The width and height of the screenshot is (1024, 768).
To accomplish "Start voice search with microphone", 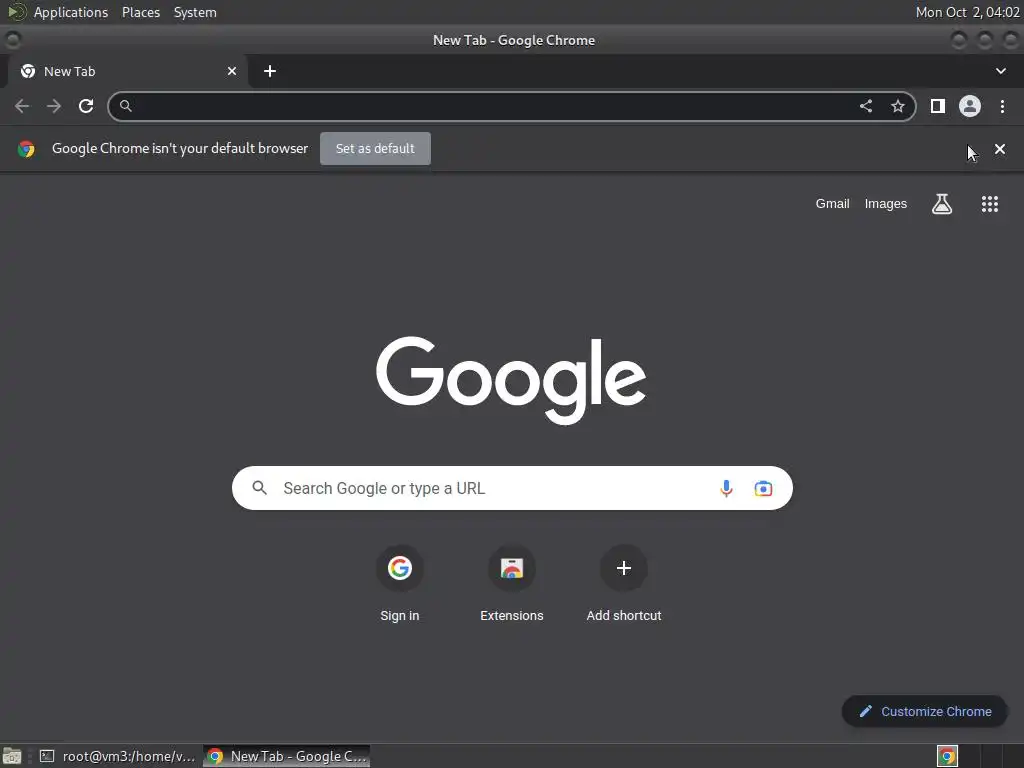I will [726, 488].
